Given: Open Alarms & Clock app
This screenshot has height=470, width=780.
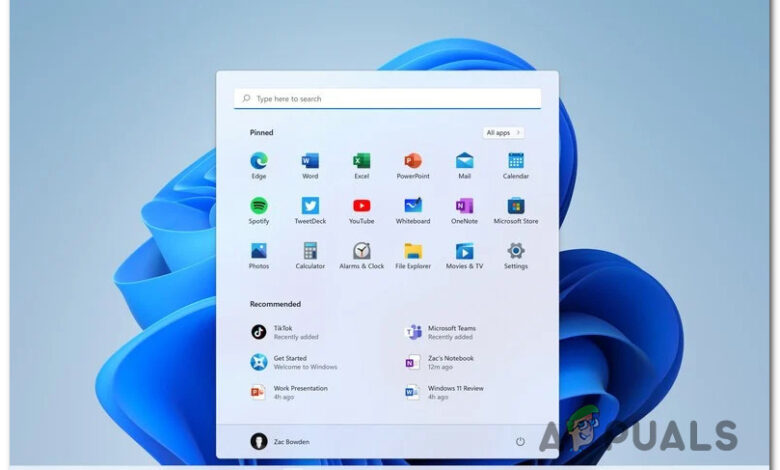Looking at the screenshot, I should coord(362,251).
